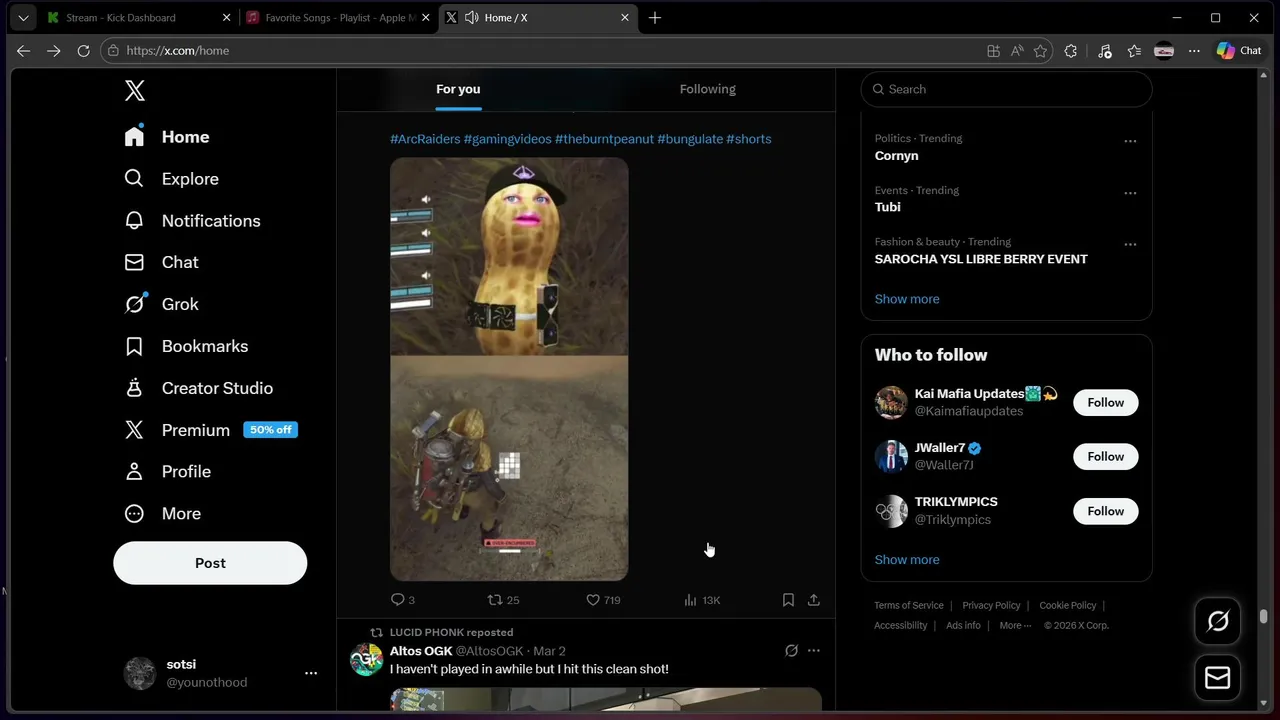Click the Grok icon on Altos OGK post

click(x=791, y=651)
